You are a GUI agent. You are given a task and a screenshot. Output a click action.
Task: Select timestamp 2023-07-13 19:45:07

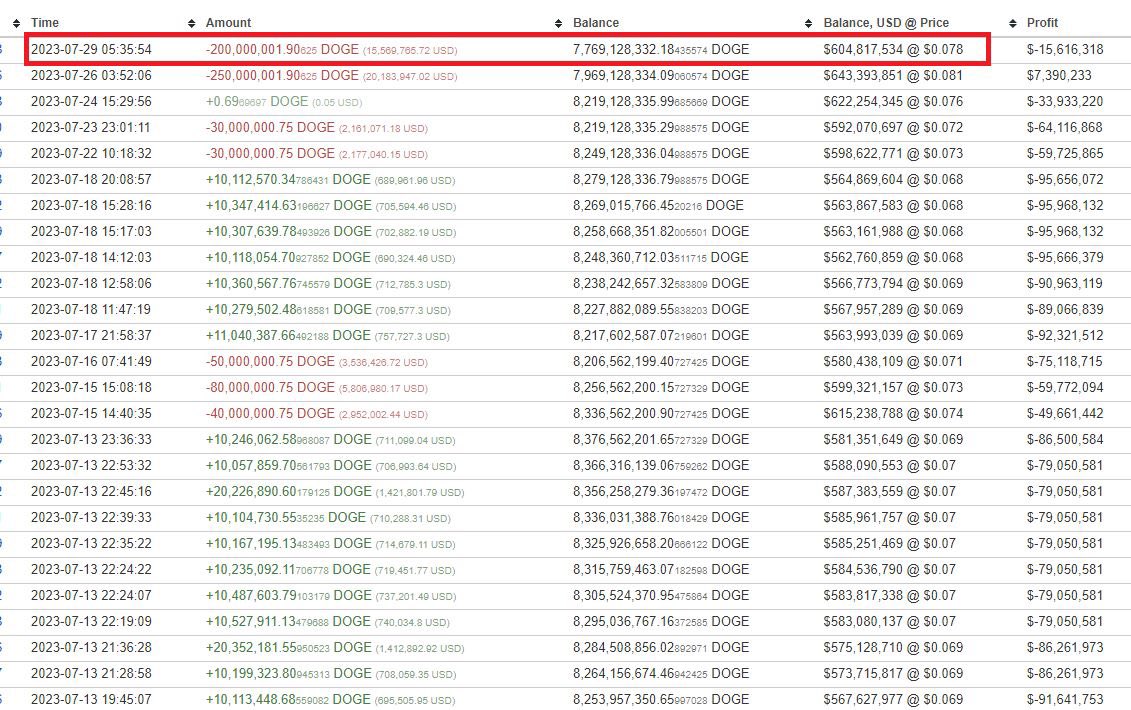coord(92,699)
